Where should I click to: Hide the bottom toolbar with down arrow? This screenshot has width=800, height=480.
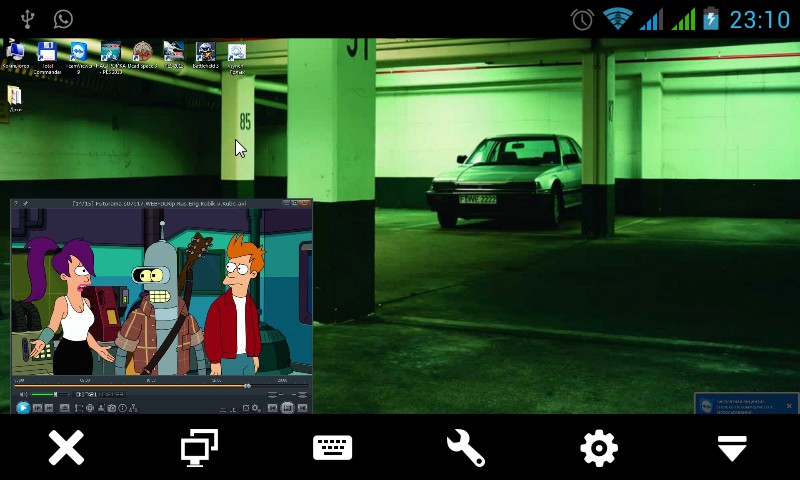[732, 448]
